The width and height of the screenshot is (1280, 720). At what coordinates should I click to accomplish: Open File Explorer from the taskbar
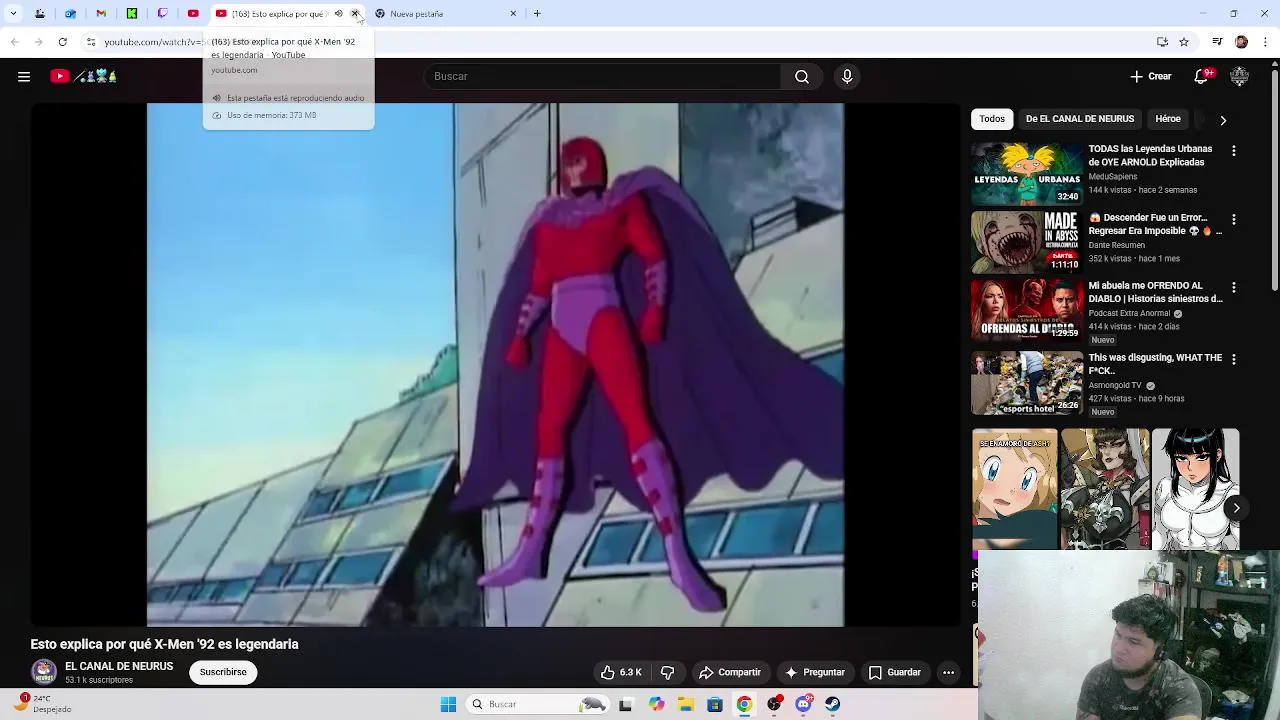[x=686, y=704]
